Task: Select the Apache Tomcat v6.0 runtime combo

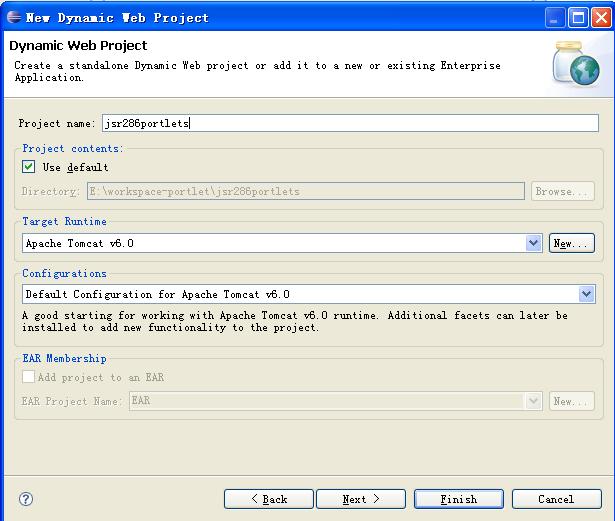Action: pyautogui.click(x=282, y=243)
